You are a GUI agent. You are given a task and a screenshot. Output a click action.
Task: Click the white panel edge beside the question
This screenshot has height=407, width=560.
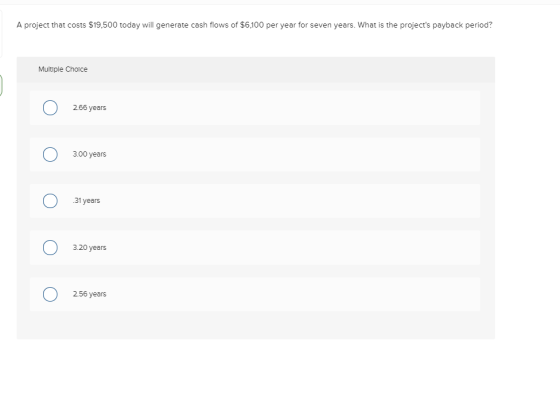[1, 34]
